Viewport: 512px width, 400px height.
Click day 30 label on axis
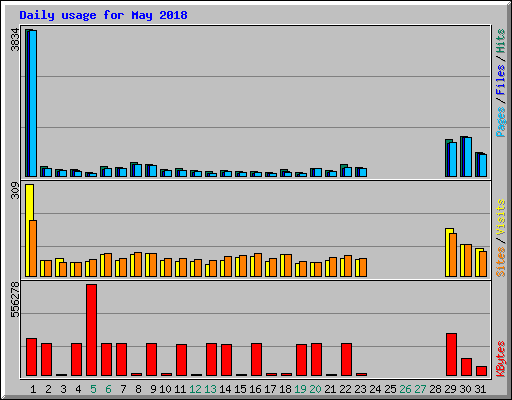tap(465, 389)
